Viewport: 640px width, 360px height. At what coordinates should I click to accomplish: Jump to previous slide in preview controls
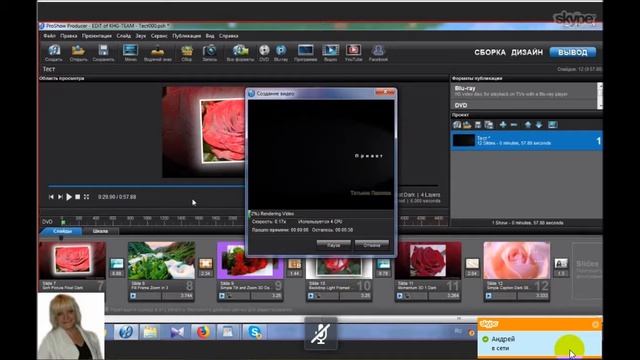[51, 197]
